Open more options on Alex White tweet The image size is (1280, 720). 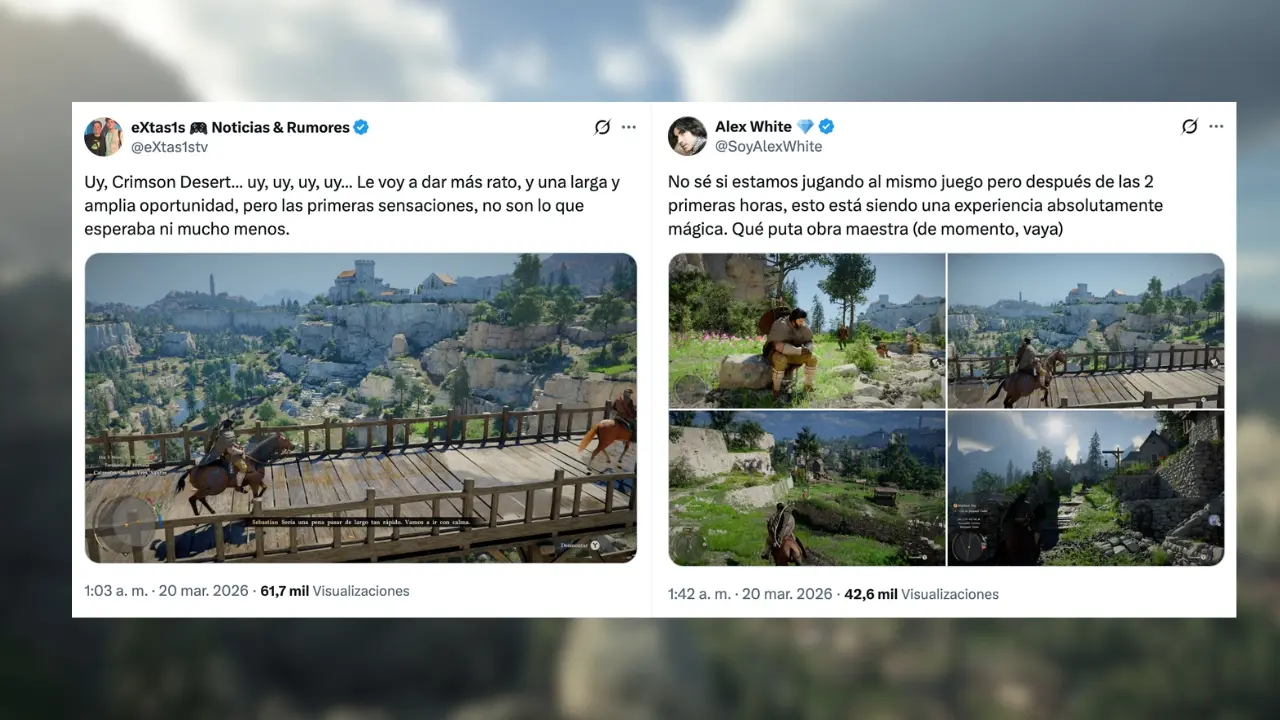[1216, 126]
